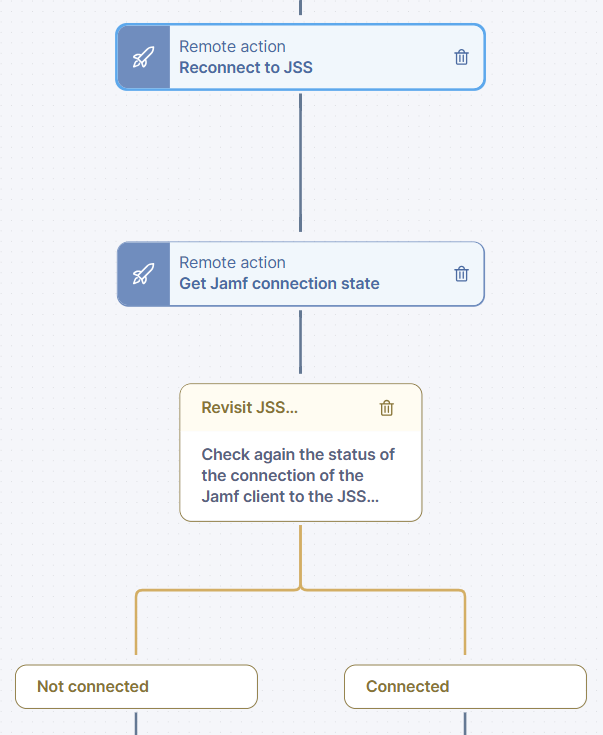Image resolution: width=603 pixels, height=735 pixels.
Task: Click the rocket icon on Get Jamf connection state
Action: pos(143,273)
